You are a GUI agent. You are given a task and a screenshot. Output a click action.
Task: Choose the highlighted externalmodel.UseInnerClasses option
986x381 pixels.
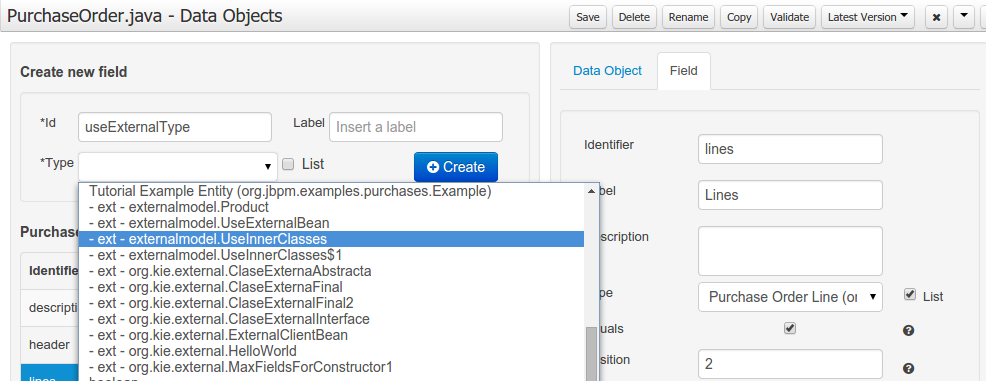[331, 239]
